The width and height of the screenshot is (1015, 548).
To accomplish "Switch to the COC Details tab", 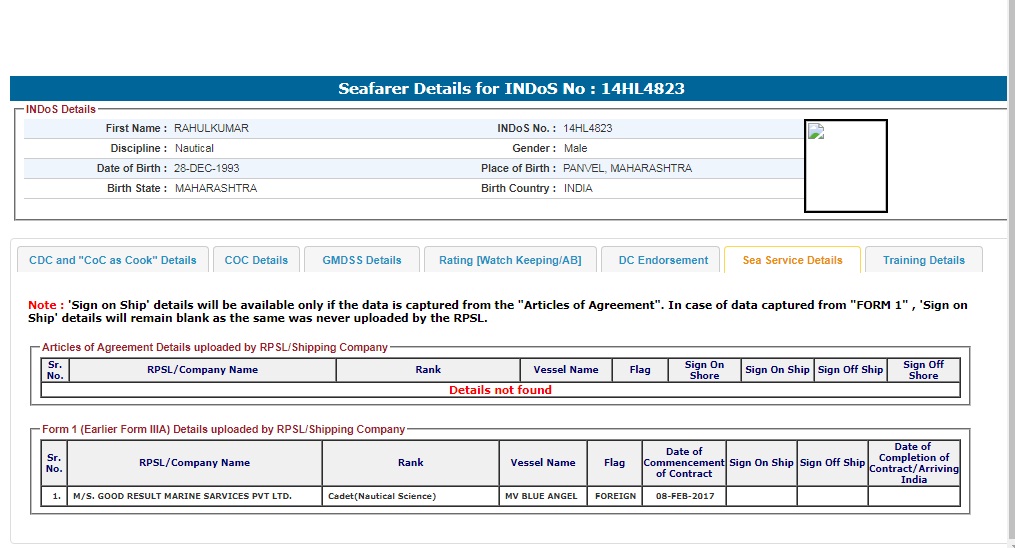I will [256, 260].
